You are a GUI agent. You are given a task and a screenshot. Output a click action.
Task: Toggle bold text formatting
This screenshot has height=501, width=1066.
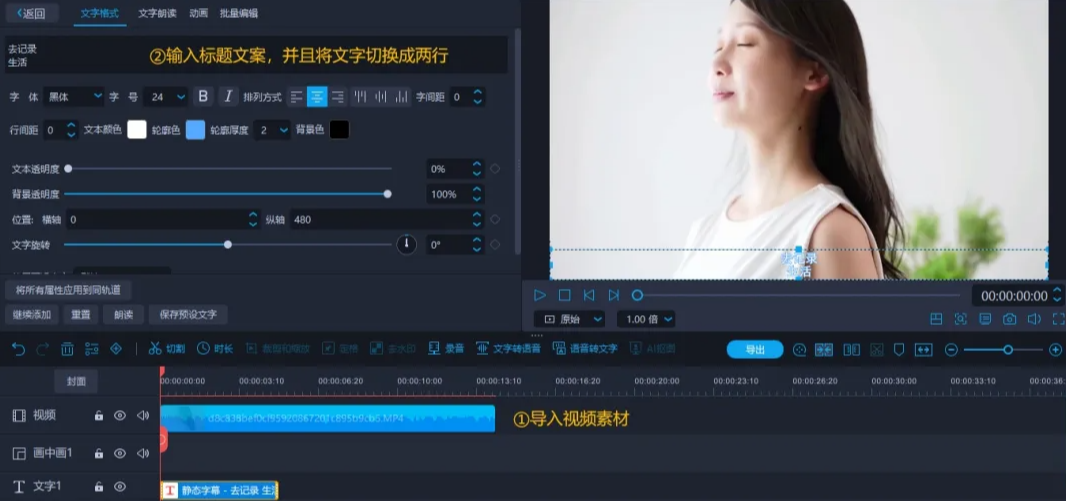pos(203,97)
